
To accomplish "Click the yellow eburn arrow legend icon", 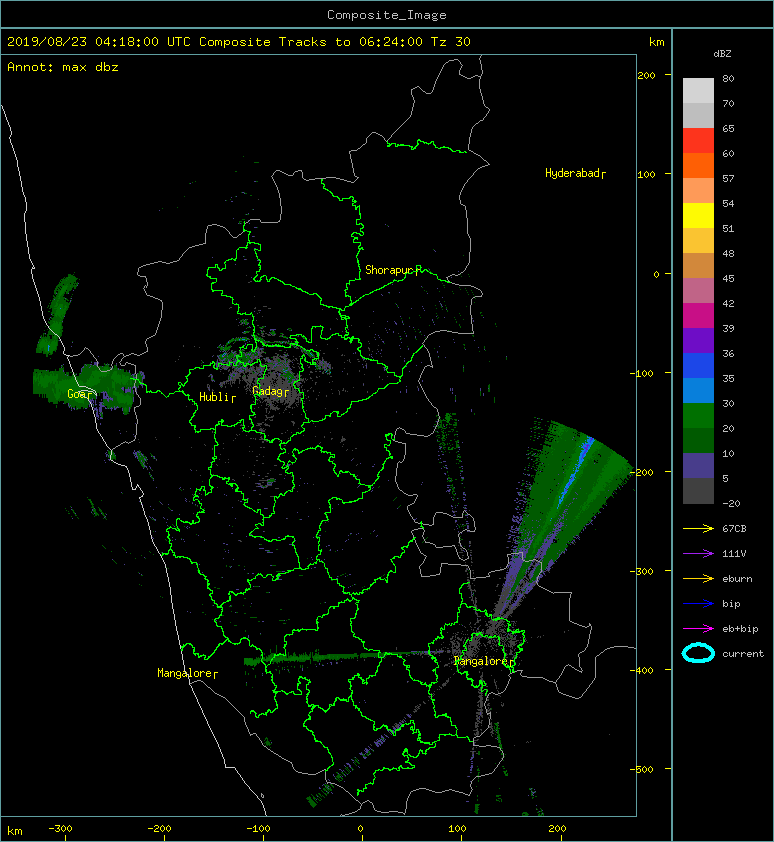I will point(698,578).
